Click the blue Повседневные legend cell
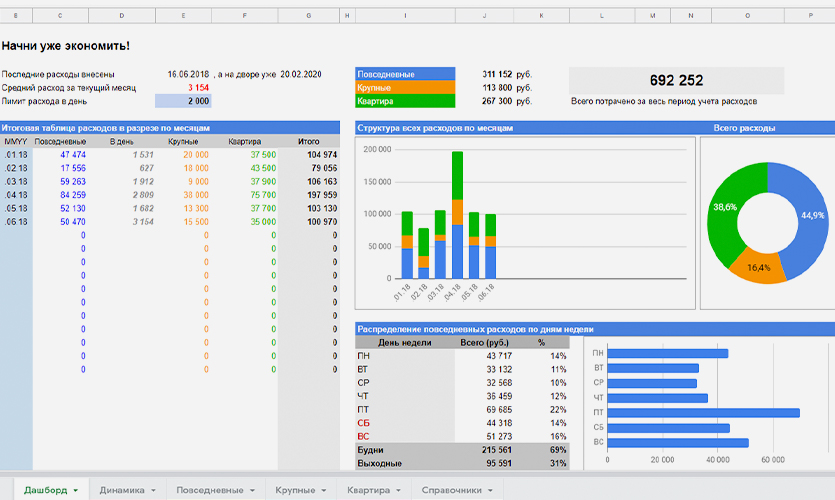835x500 pixels. click(405, 74)
